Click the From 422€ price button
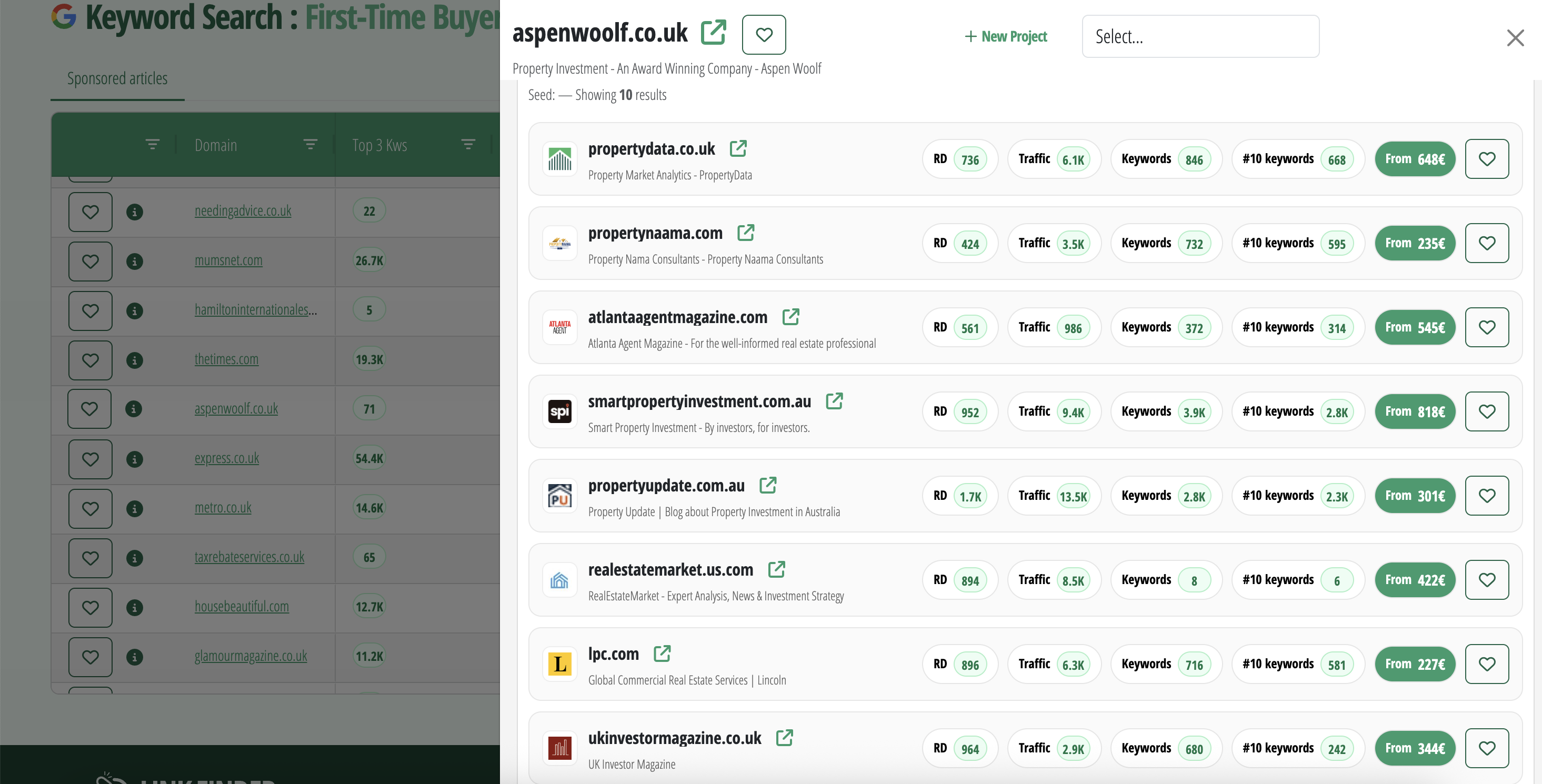The width and height of the screenshot is (1542, 784). tap(1415, 580)
